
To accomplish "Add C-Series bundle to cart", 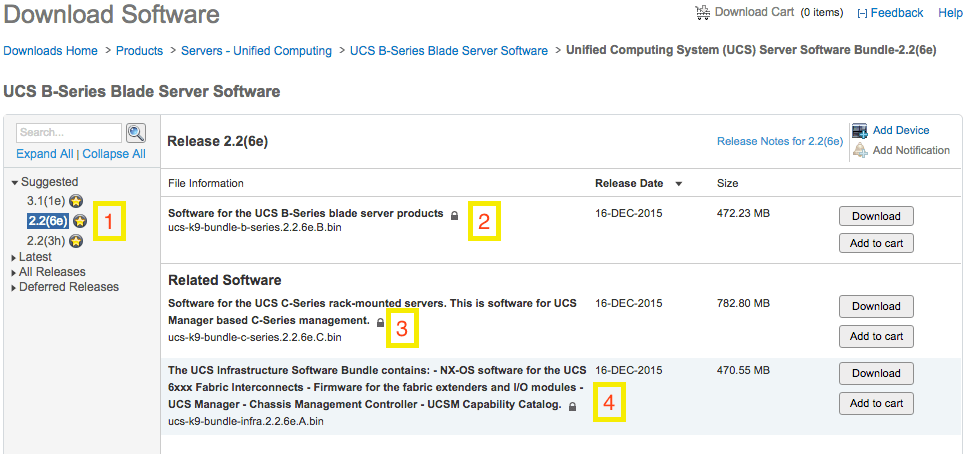I will 875,337.
